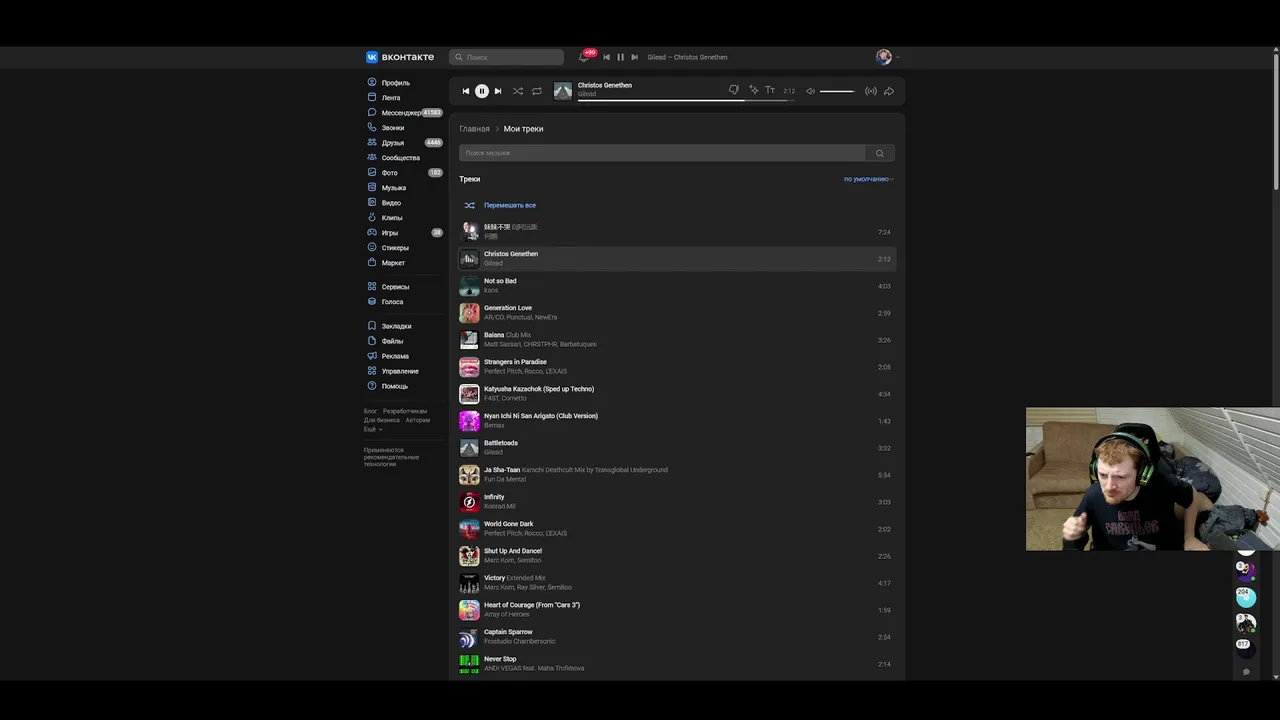Click the magnifier icon in music search
The height and width of the screenshot is (720, 1280).
click(880, 153)
